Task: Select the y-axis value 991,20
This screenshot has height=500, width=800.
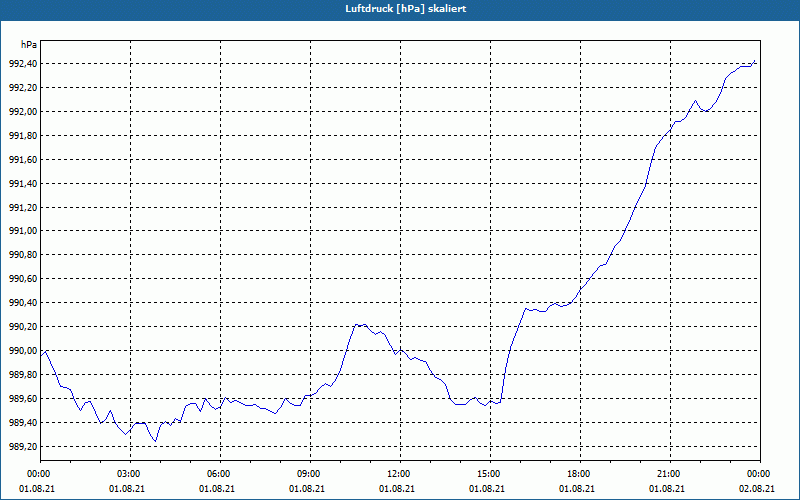Action: click(x=23, y=208)
